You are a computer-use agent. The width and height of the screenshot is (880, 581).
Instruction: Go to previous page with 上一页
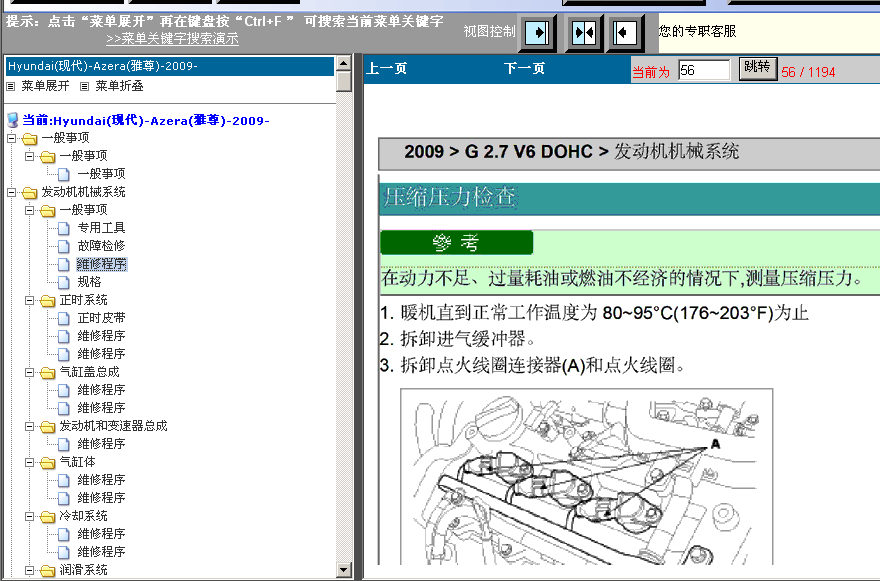click(x=386, y=68)
